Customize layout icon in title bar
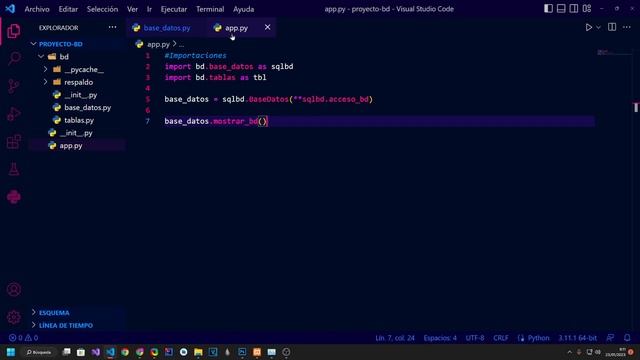Viewport: 640px width, 360px height. tap(587, 9)
